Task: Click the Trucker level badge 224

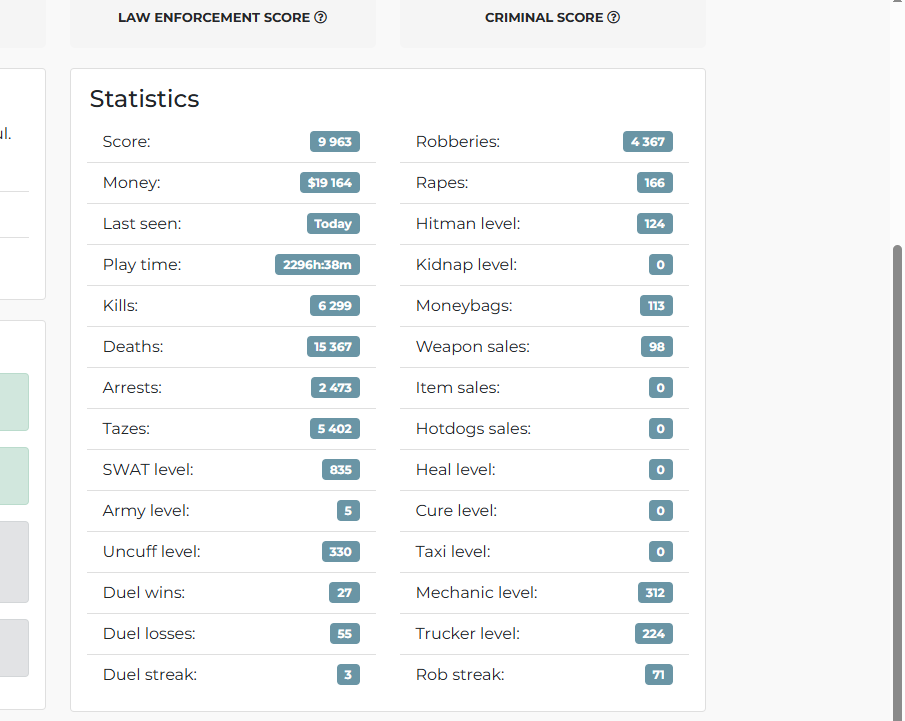Action: point(654,633)
